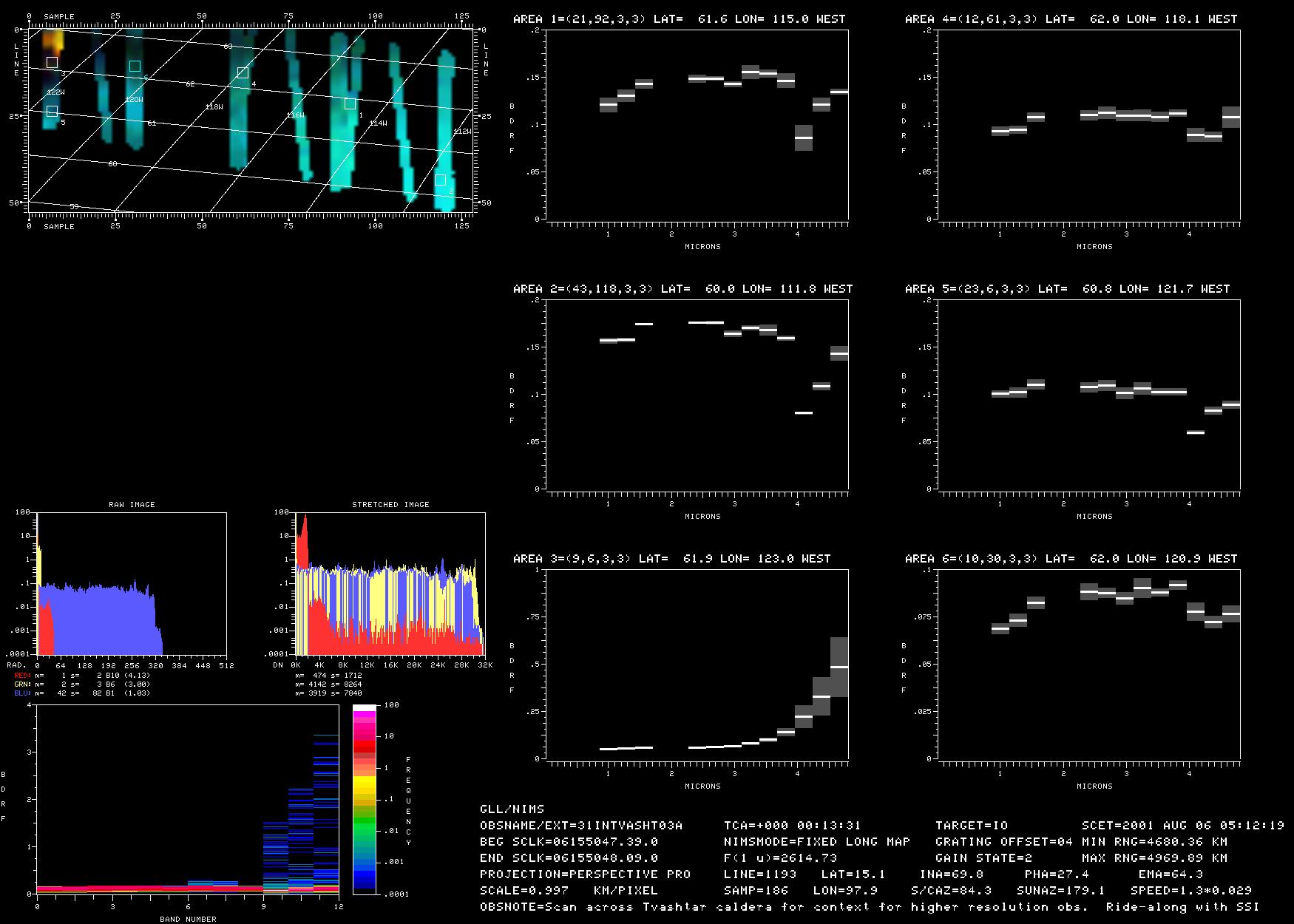Click the GLL/NIMS header text
This screenshot has height=924, width=1294.
pos(512,809)
